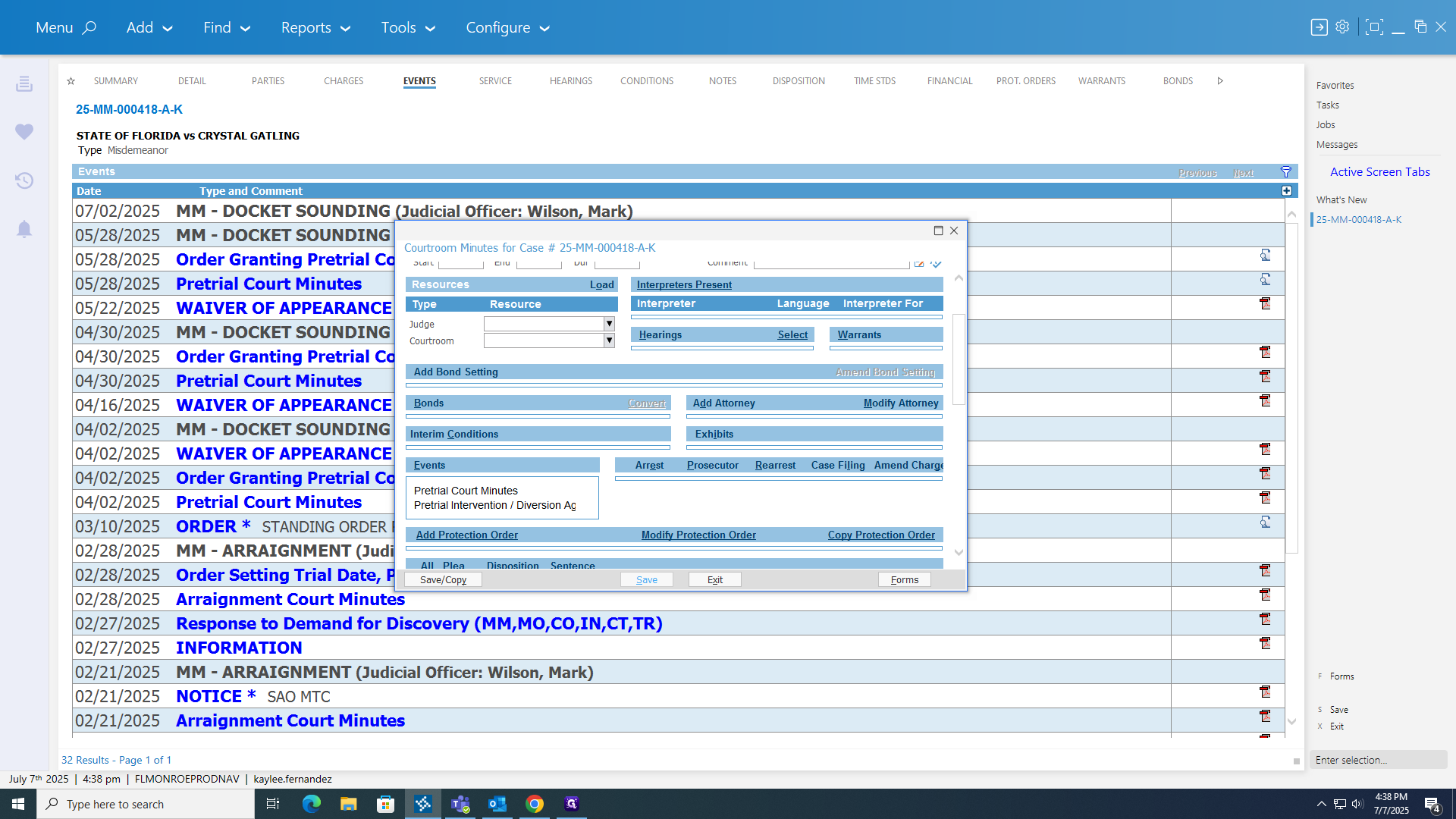Click the add event plus icon
Viewport: 1456px width, 819px height.
pyautogui.click(x=1286, y=191)
